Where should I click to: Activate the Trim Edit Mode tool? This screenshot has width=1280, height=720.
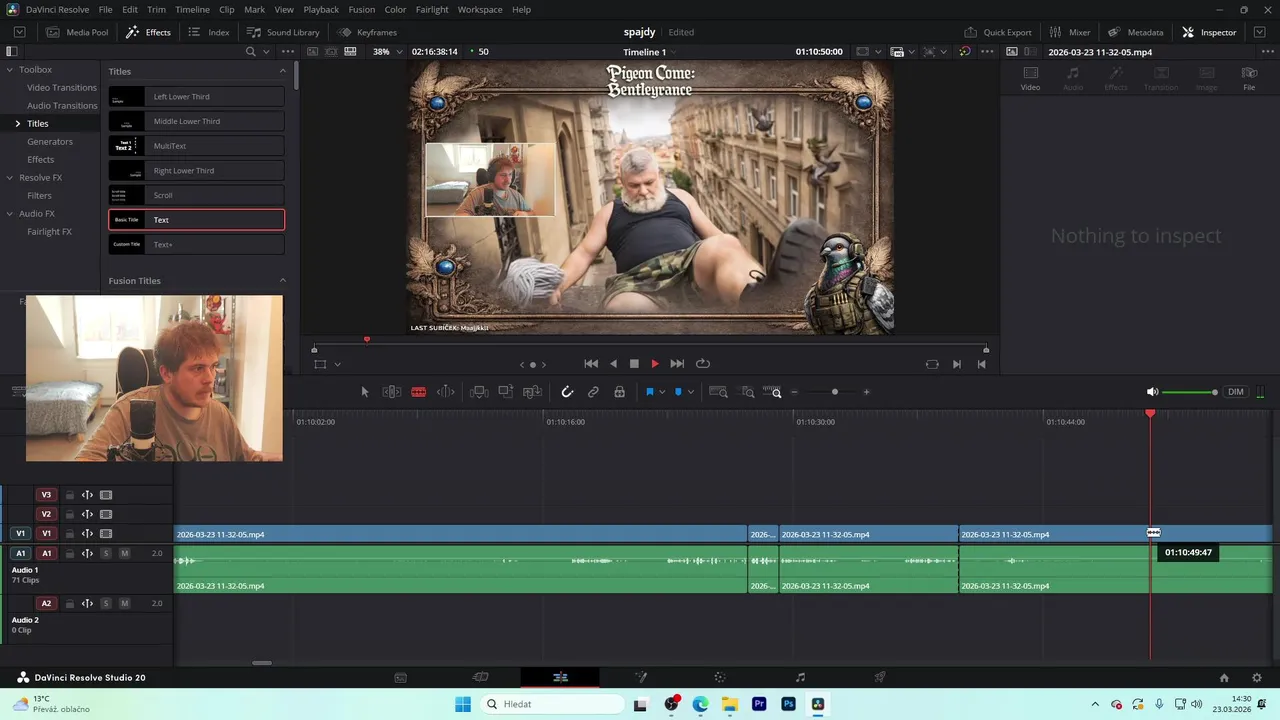(x=392, y=392)
